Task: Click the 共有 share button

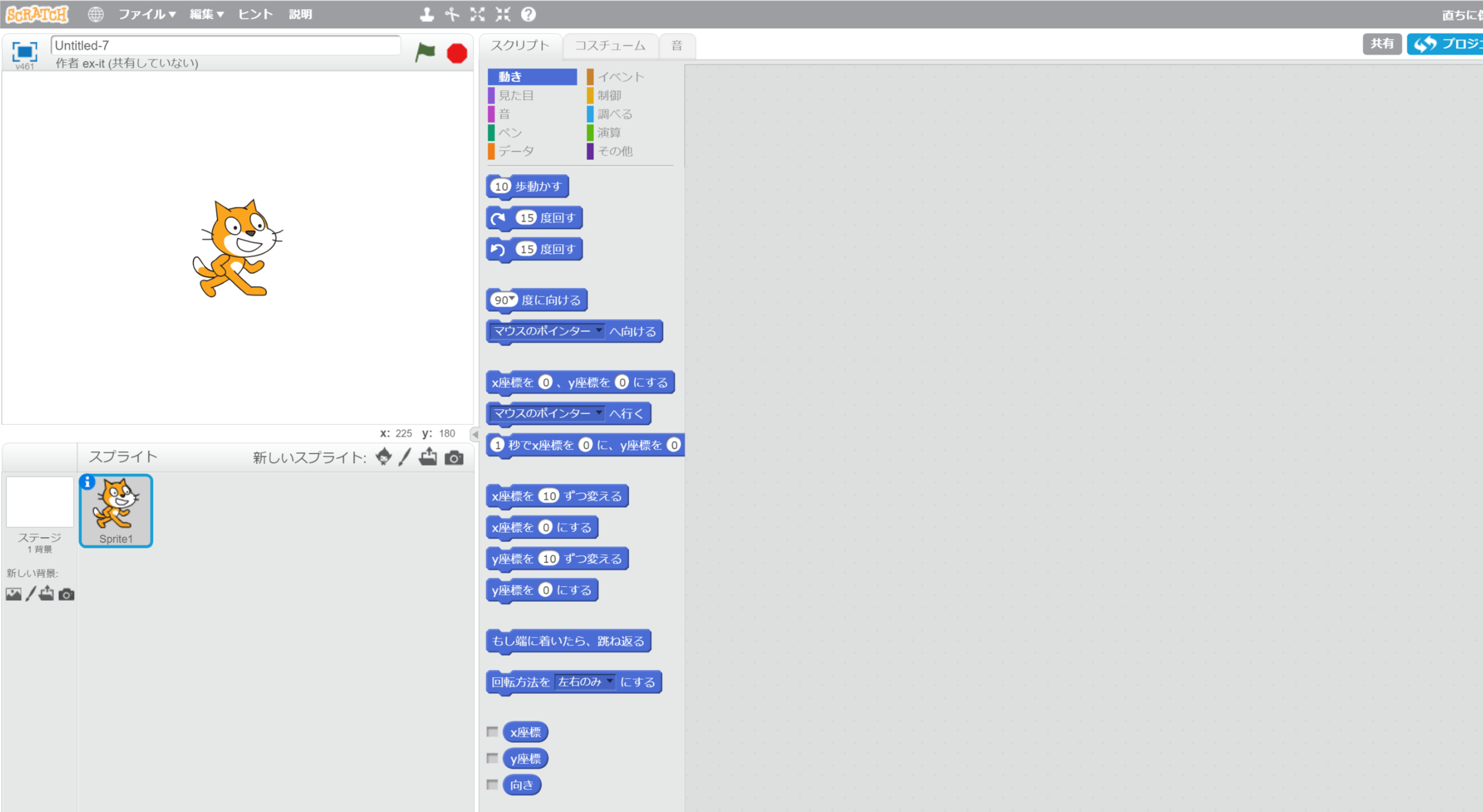Action: [1382, 44]
